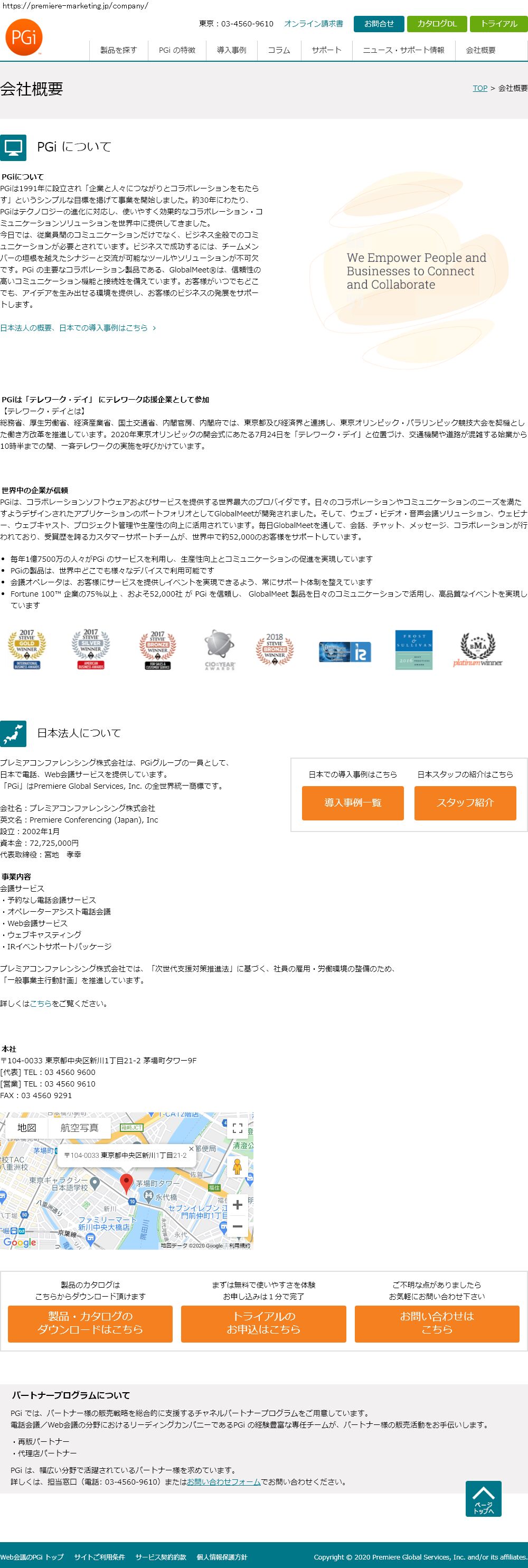The width and height of the screenshot is (528, 1568).
Task: Click the お問合せ button in header
Action: [379, 24]
